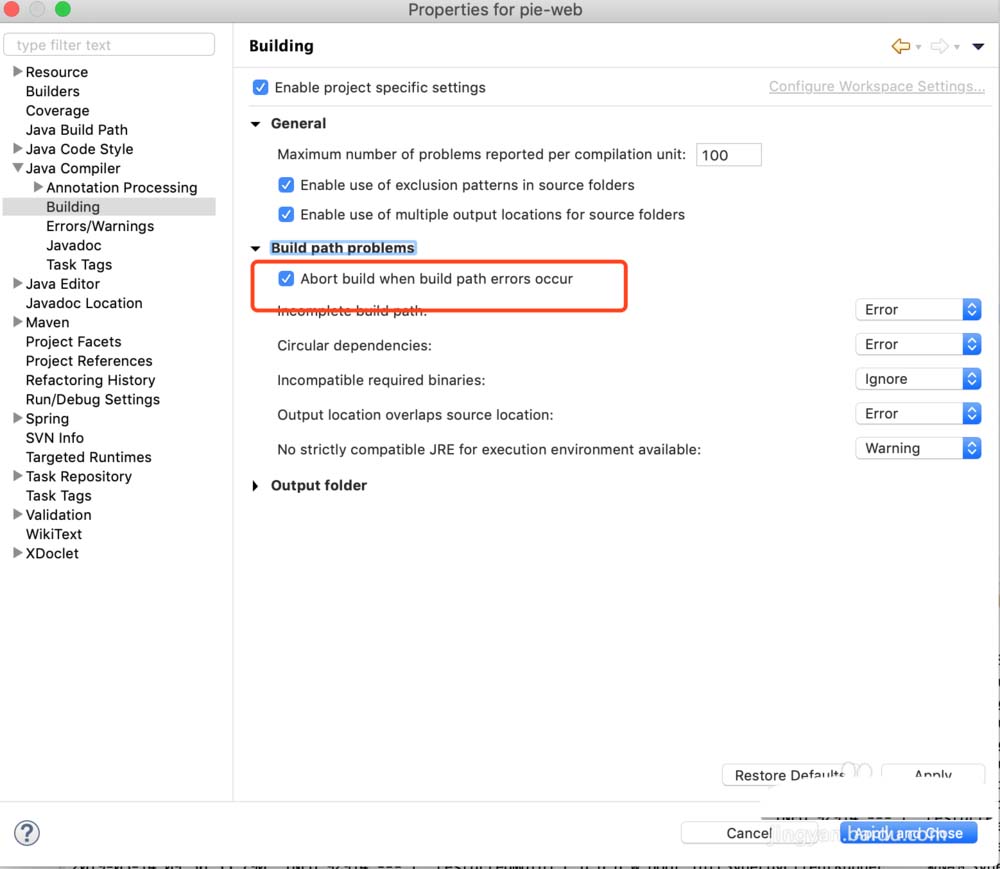The image size is (1000, 869).
Task: Click the type filter text field
Action: pyautogui.click(x=109, y=45)
